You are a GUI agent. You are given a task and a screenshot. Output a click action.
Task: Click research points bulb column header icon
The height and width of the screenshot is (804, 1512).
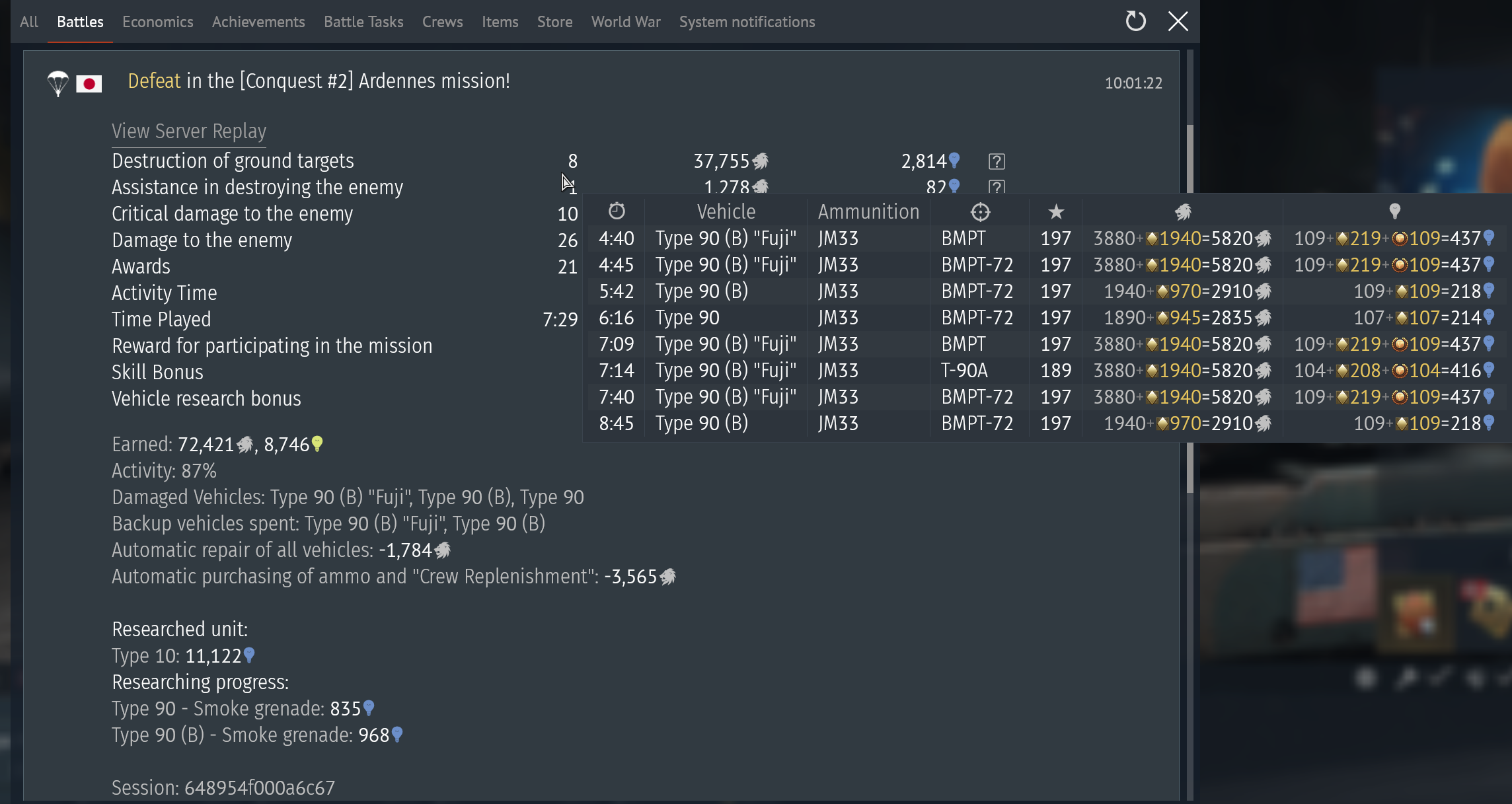pyautogui.click(x=1394, y=211)
